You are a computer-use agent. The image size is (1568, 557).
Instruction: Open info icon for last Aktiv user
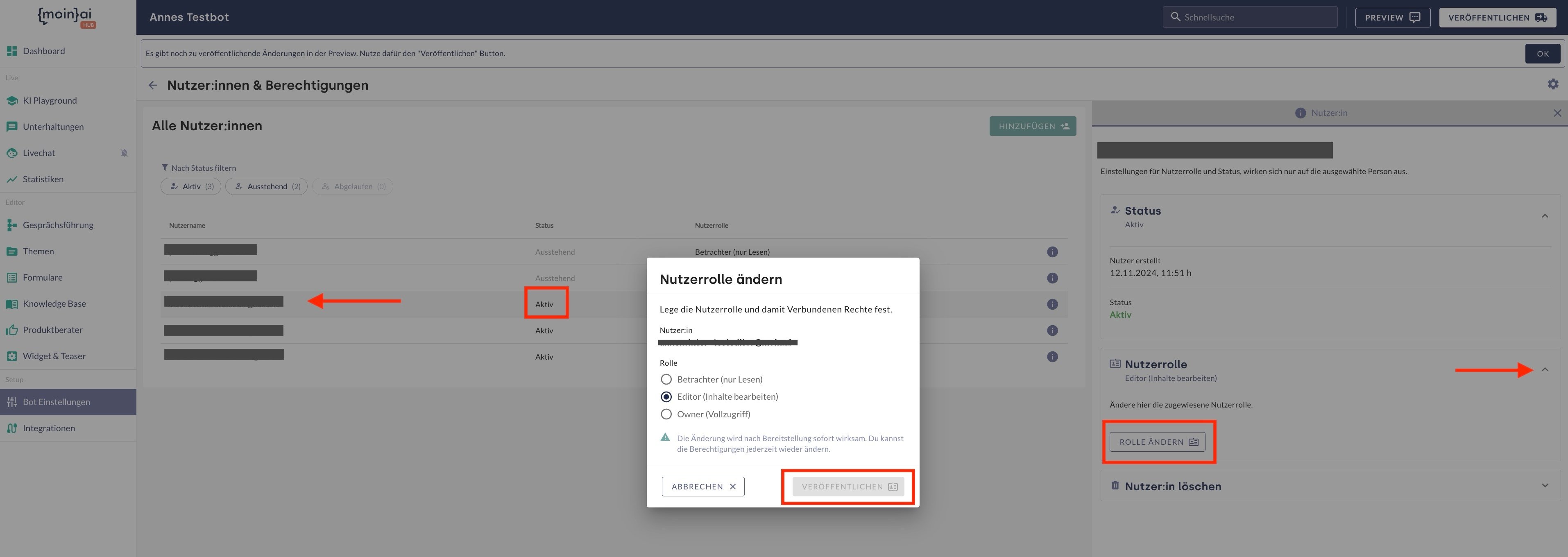(1052, 357)
